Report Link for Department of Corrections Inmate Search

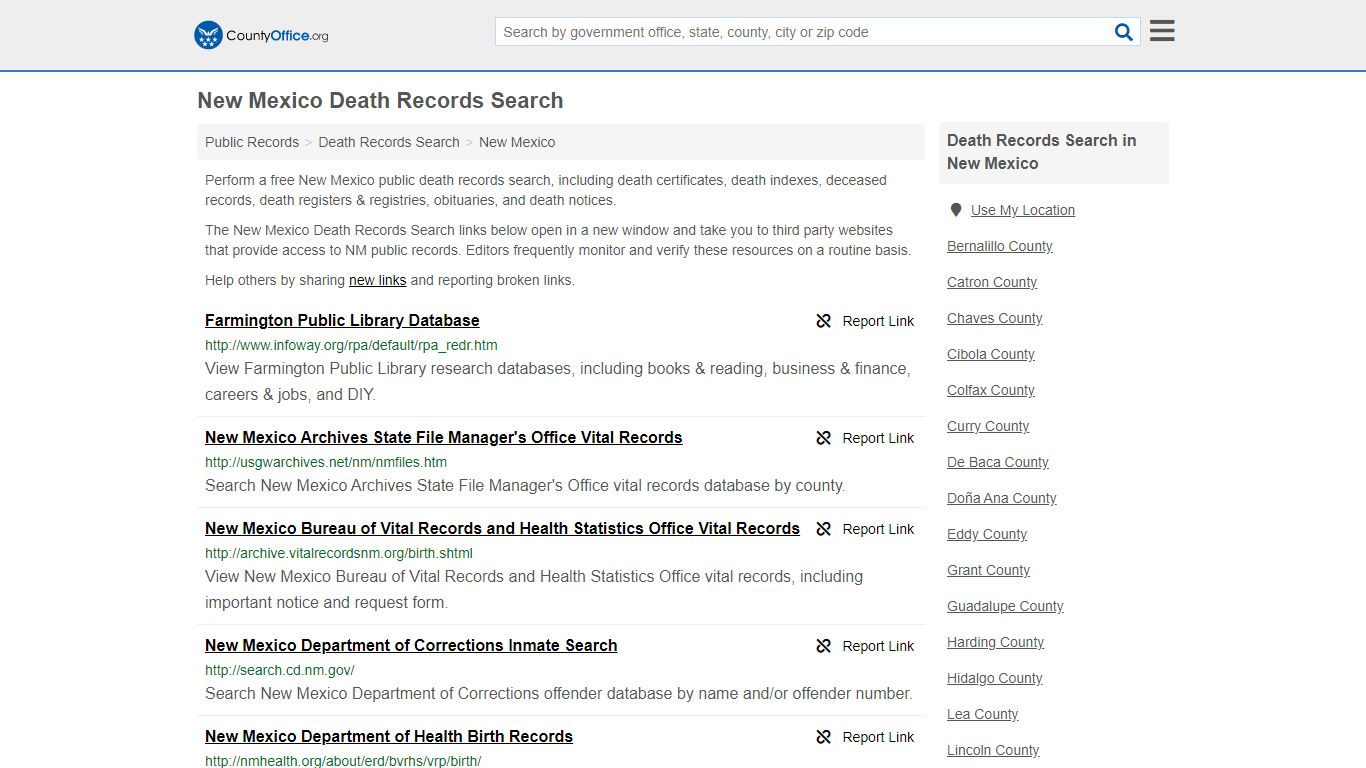(878, 646)
